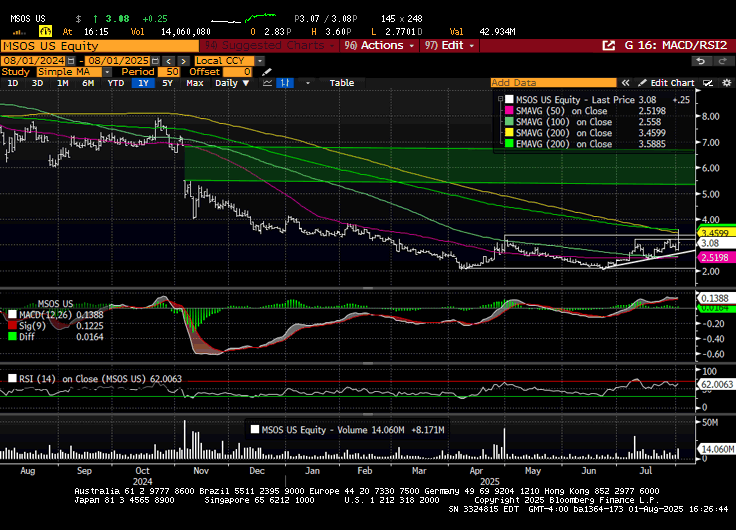
Task: Shift date range forward with right arrow
Action: (184, 61)
